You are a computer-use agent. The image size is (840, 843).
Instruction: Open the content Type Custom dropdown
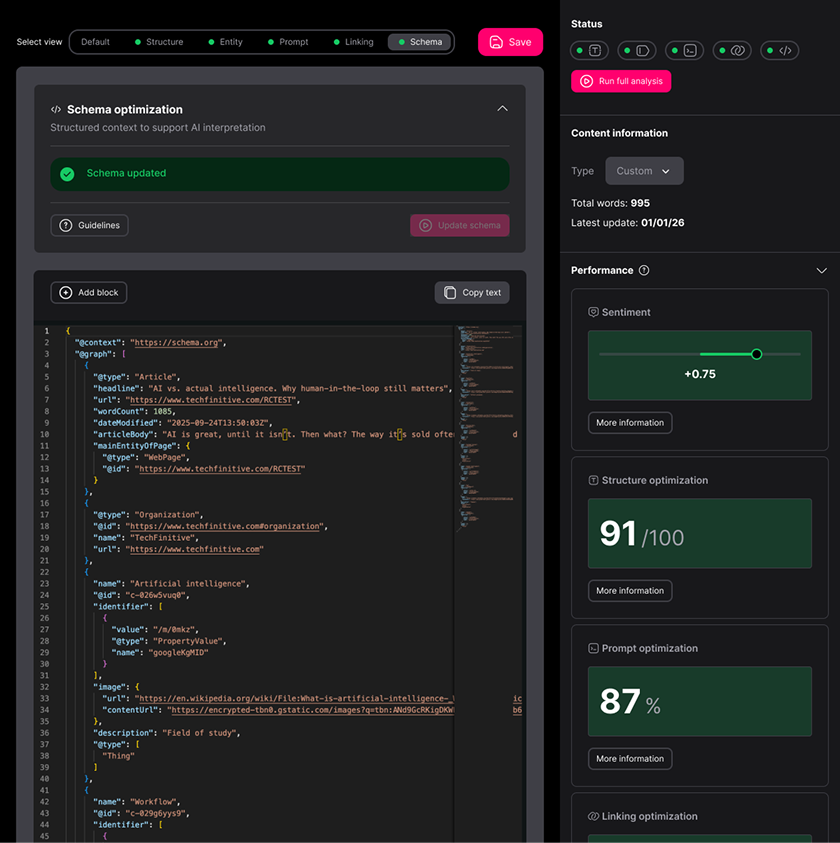coord(644,171)
